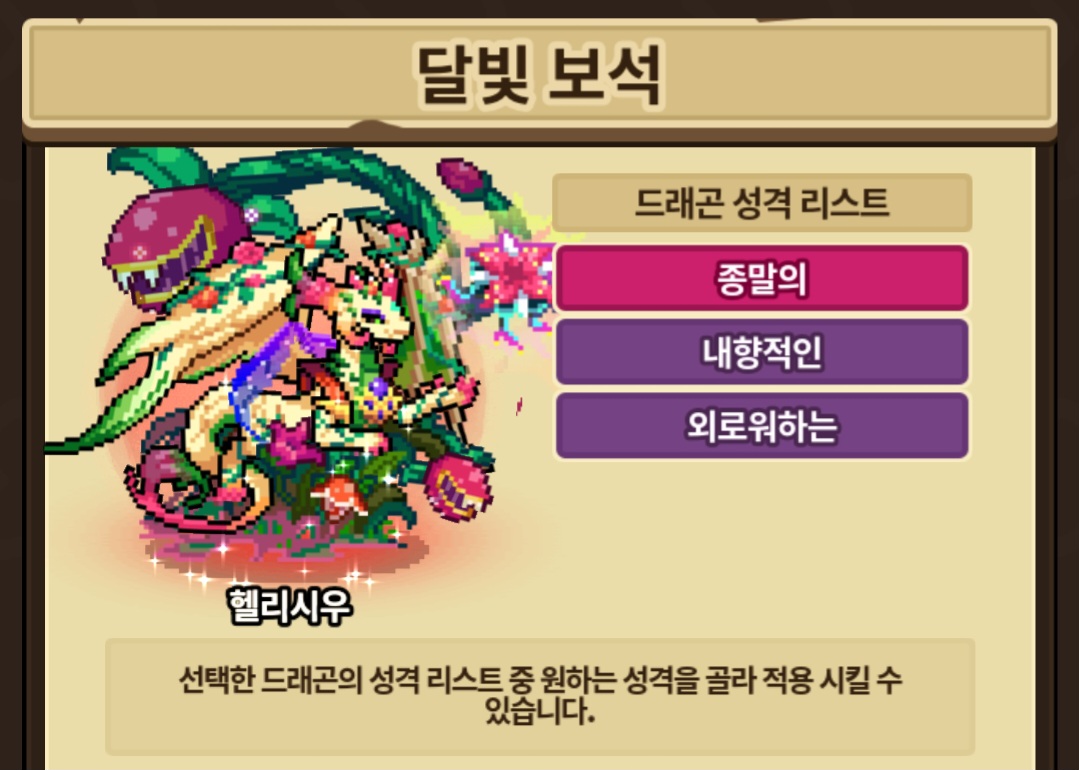
Task: Click the personality description text box
Action: point(540,696)
